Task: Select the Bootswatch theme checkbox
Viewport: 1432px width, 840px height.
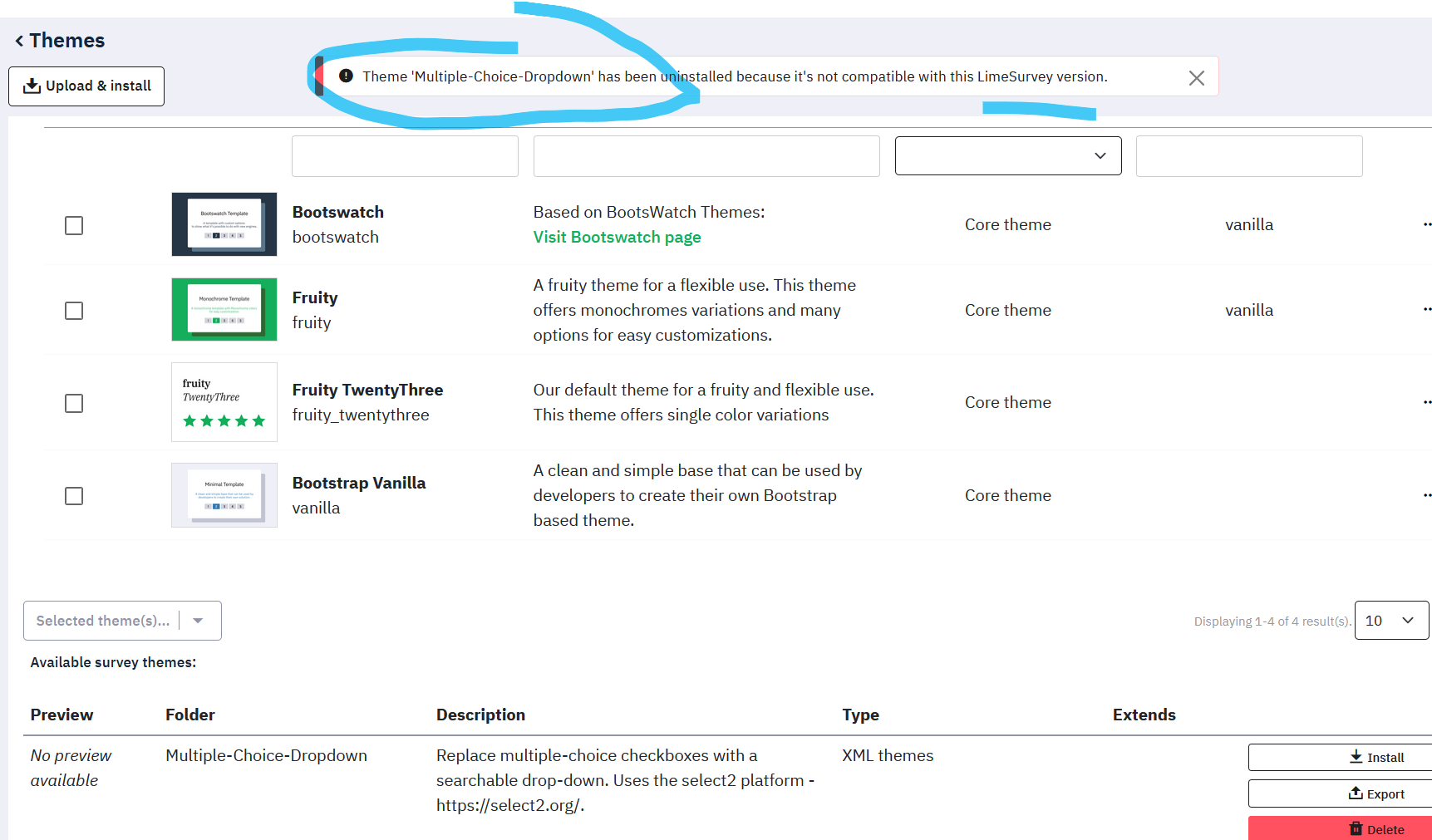Action: pos(74,226)
